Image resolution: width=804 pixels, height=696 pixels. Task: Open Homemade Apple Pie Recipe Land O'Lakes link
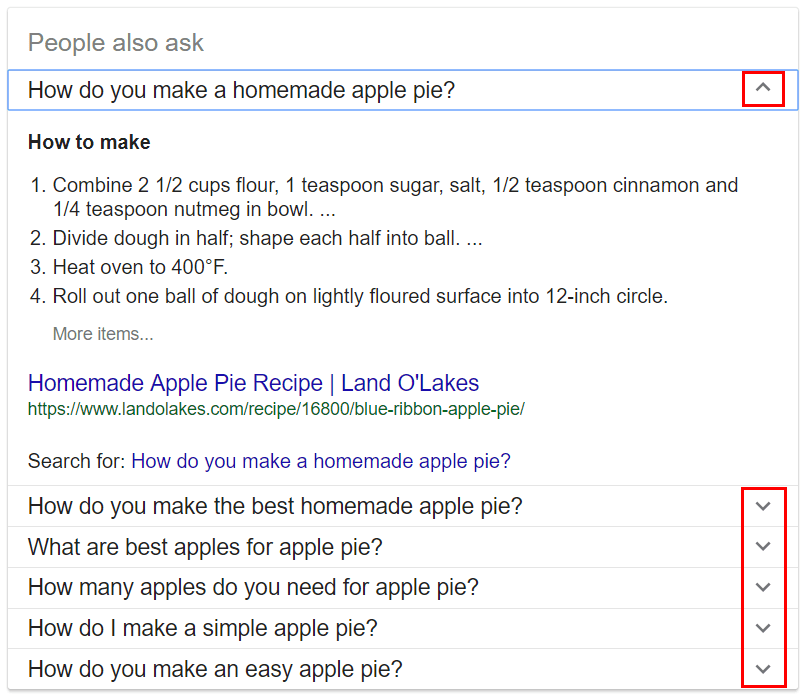(x=253, y=383)
